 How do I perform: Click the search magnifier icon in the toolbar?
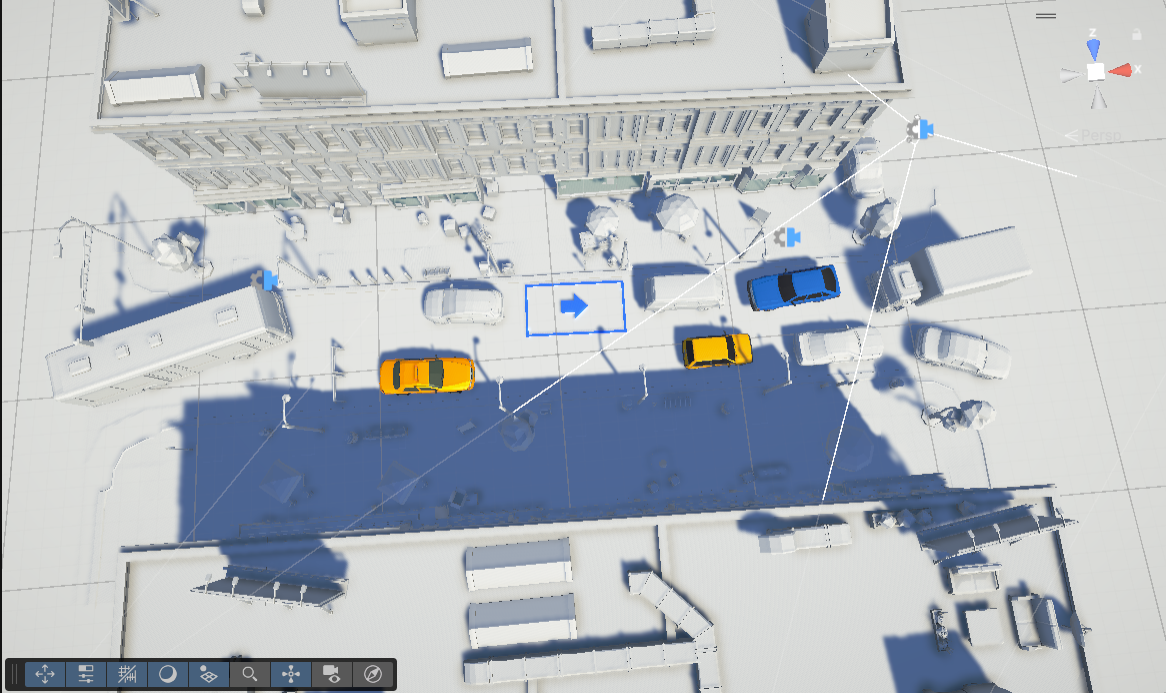point(250,674)
